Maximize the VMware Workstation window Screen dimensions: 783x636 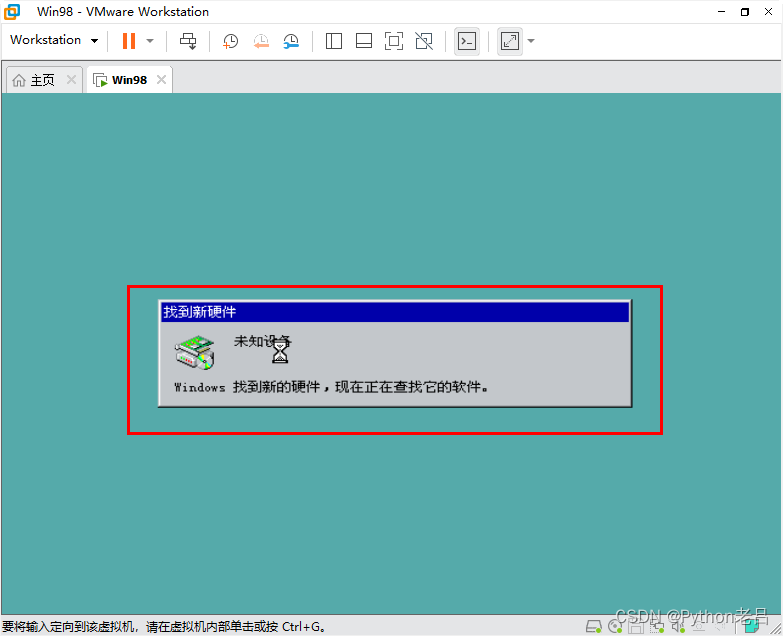745,11
